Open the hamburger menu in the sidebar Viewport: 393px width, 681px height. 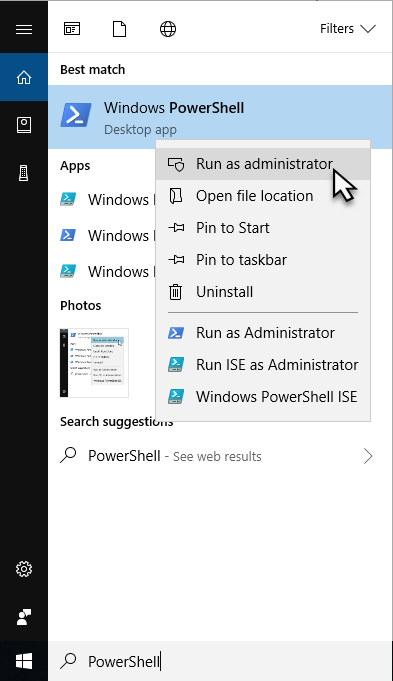pos(24,29)
